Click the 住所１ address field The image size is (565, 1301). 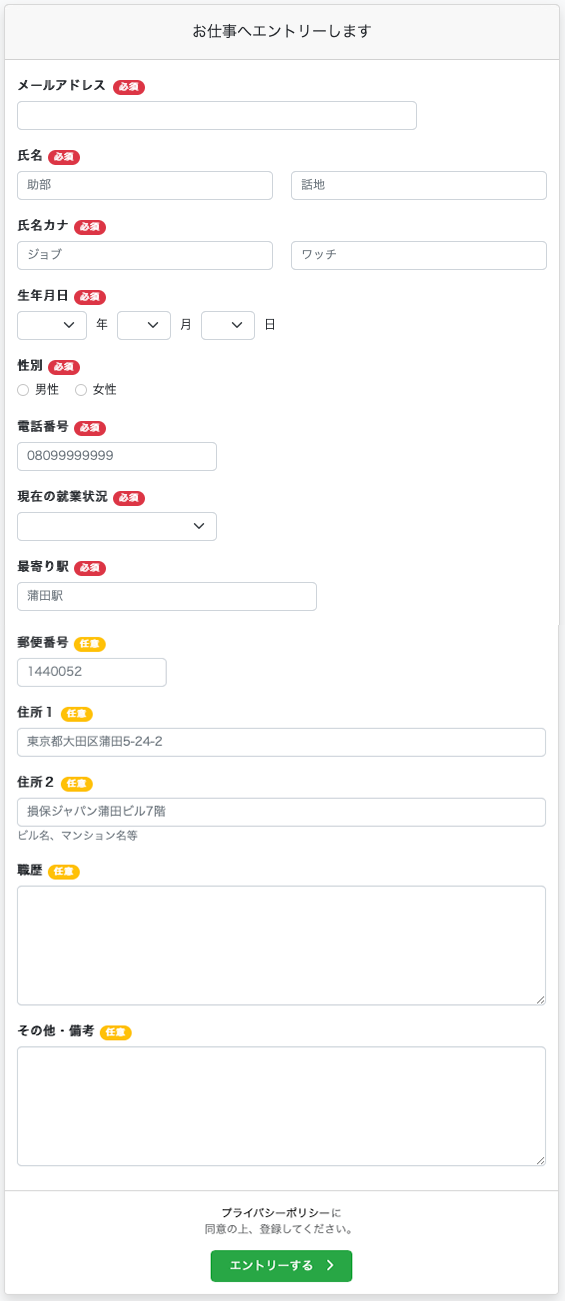point(281,742)
